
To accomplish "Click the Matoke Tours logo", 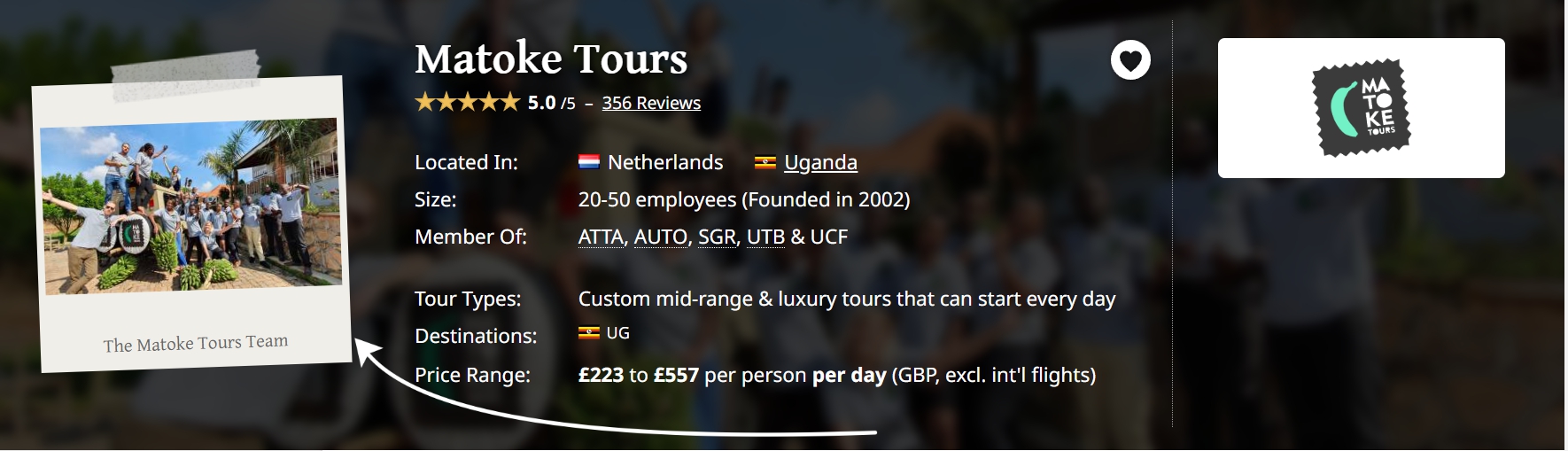I will (1361, 108).
